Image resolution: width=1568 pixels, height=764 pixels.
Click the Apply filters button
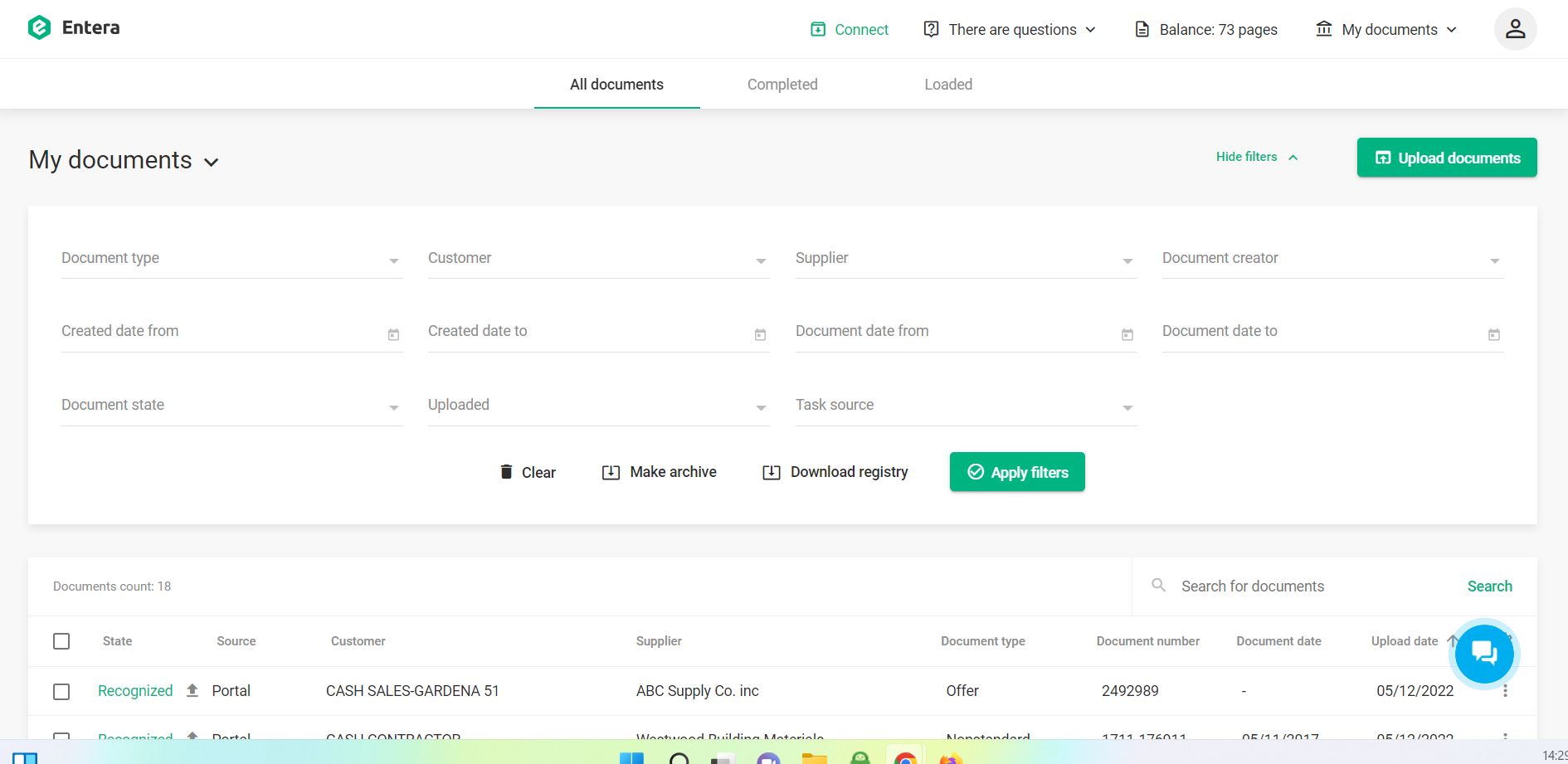1016,471
